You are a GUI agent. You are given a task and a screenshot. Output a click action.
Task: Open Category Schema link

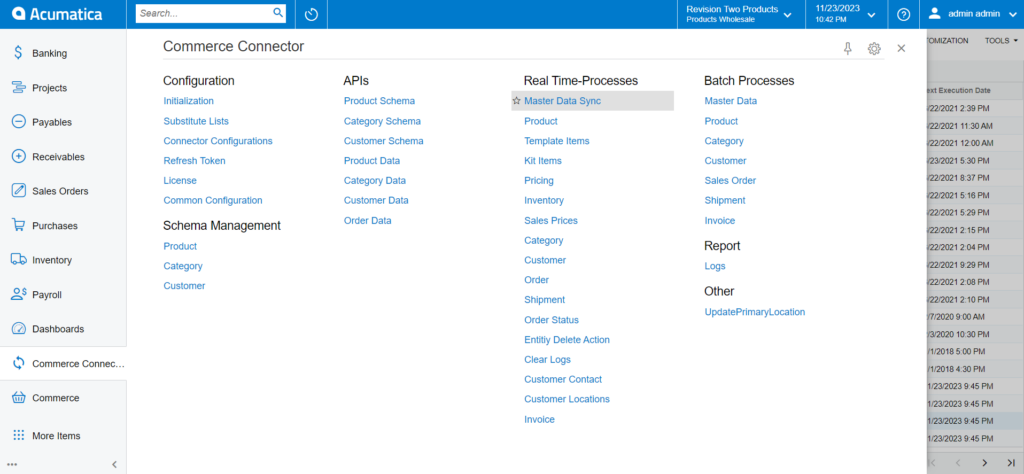[x=383, y=121]
